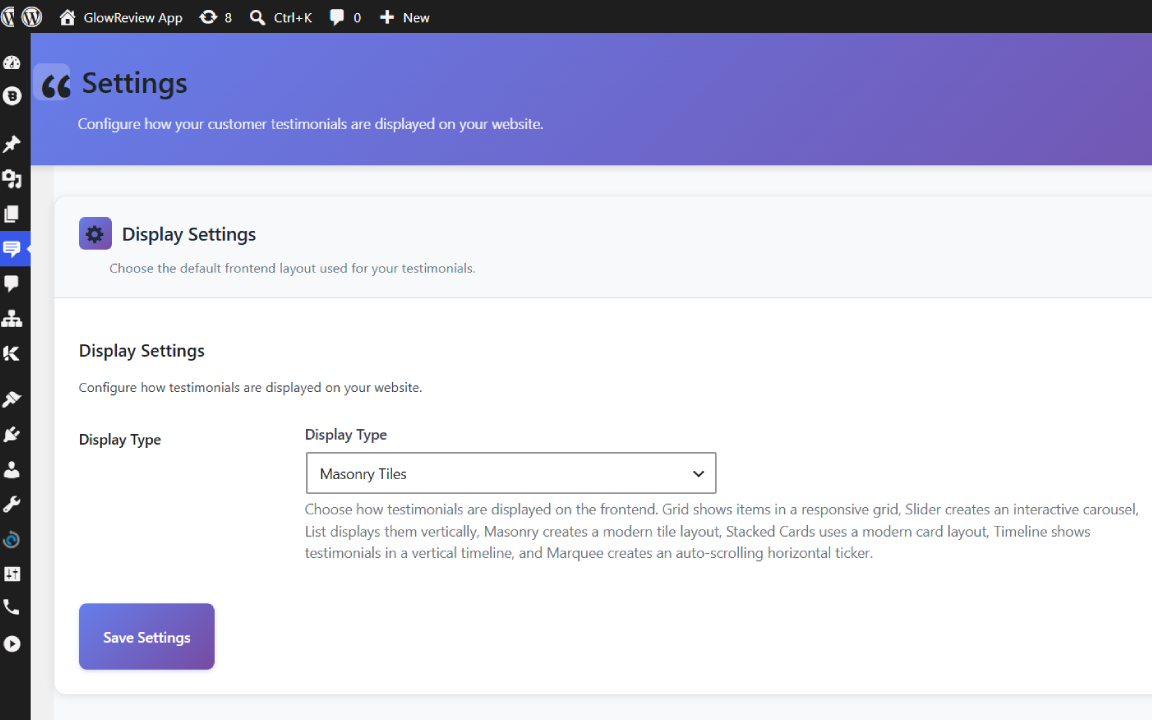Open the Ctrl+K search palette
Viewport: 1152px width, 720px height.
281,17
